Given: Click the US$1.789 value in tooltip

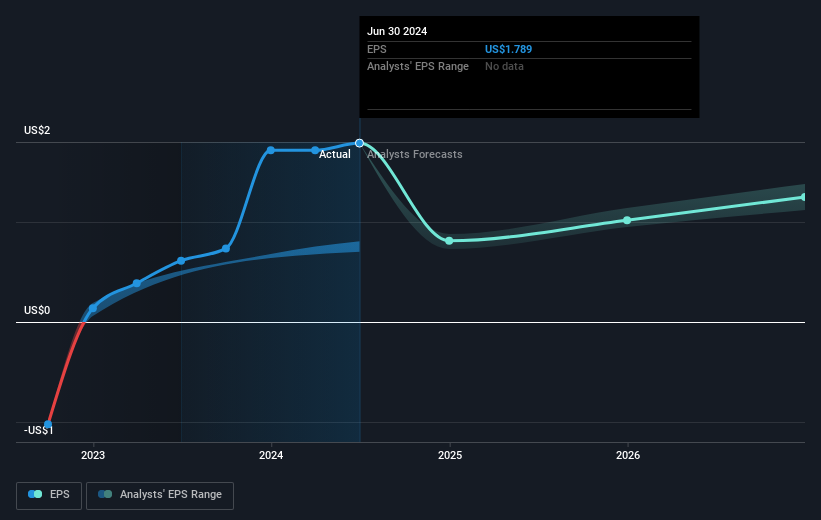Looking at the screenshot, I should [508, 49].
